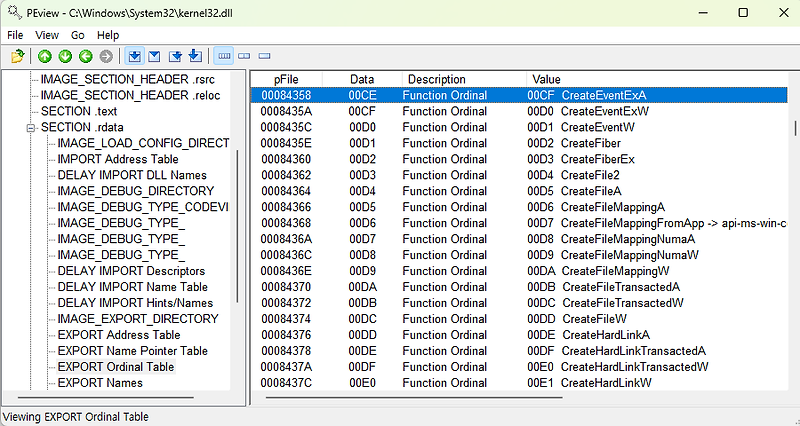The image size is (800, 426).
Task: Select the CreateFiberEx row
Action: (519, 159)
